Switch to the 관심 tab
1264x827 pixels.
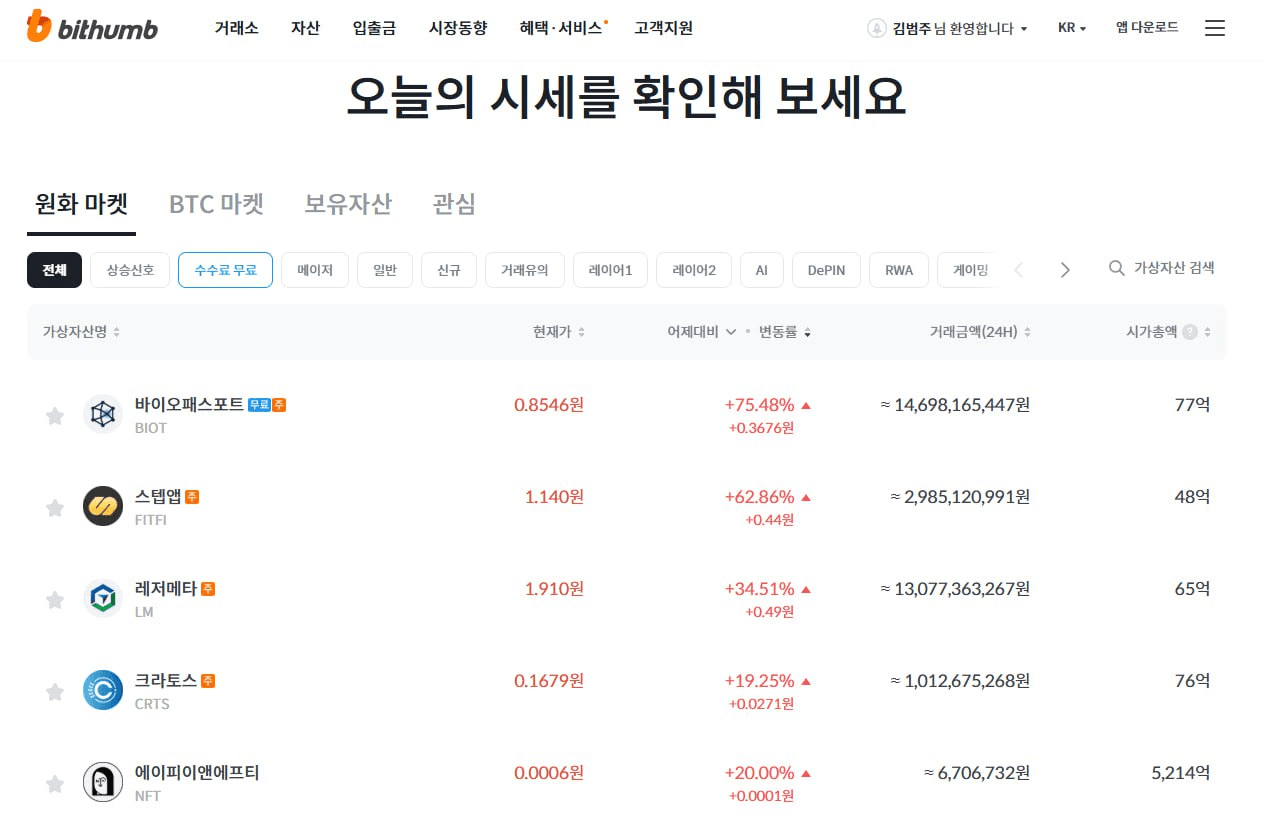point(454,204)
